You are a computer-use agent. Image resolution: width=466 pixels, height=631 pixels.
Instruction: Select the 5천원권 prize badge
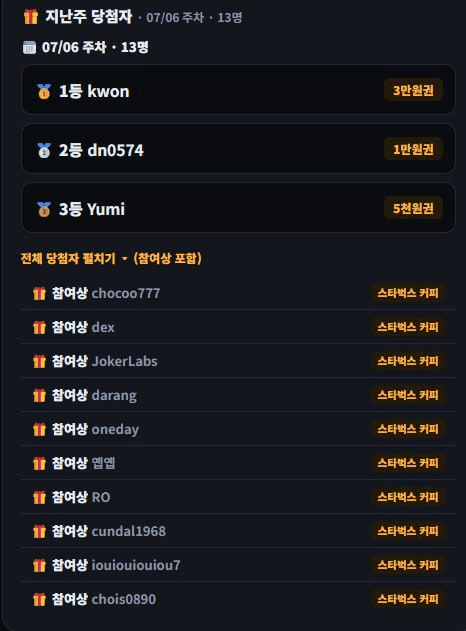[x=413, y=208]
